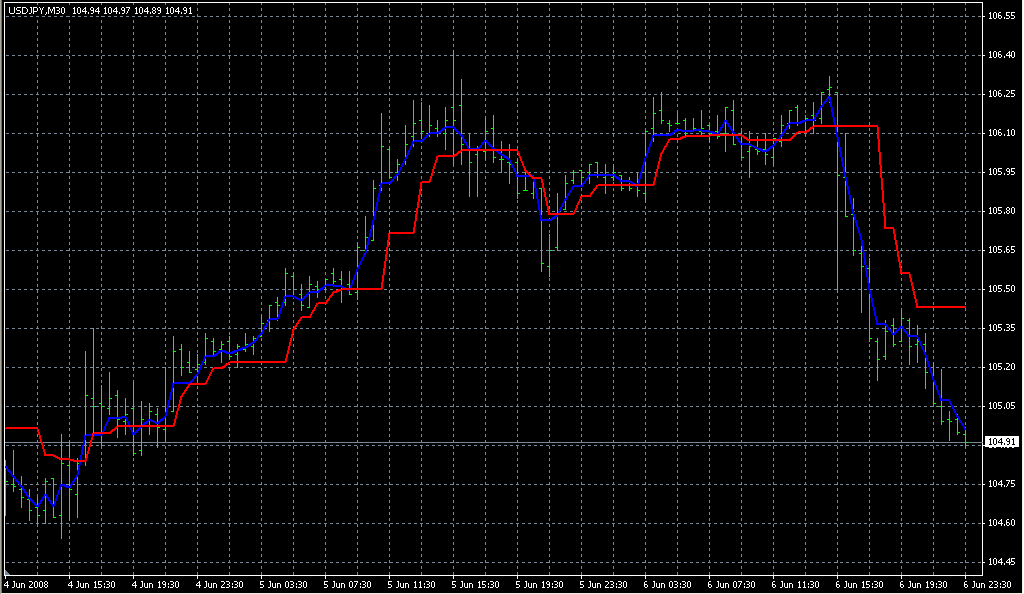Select the 5 Jun 11:30 time label

(412, 584)
